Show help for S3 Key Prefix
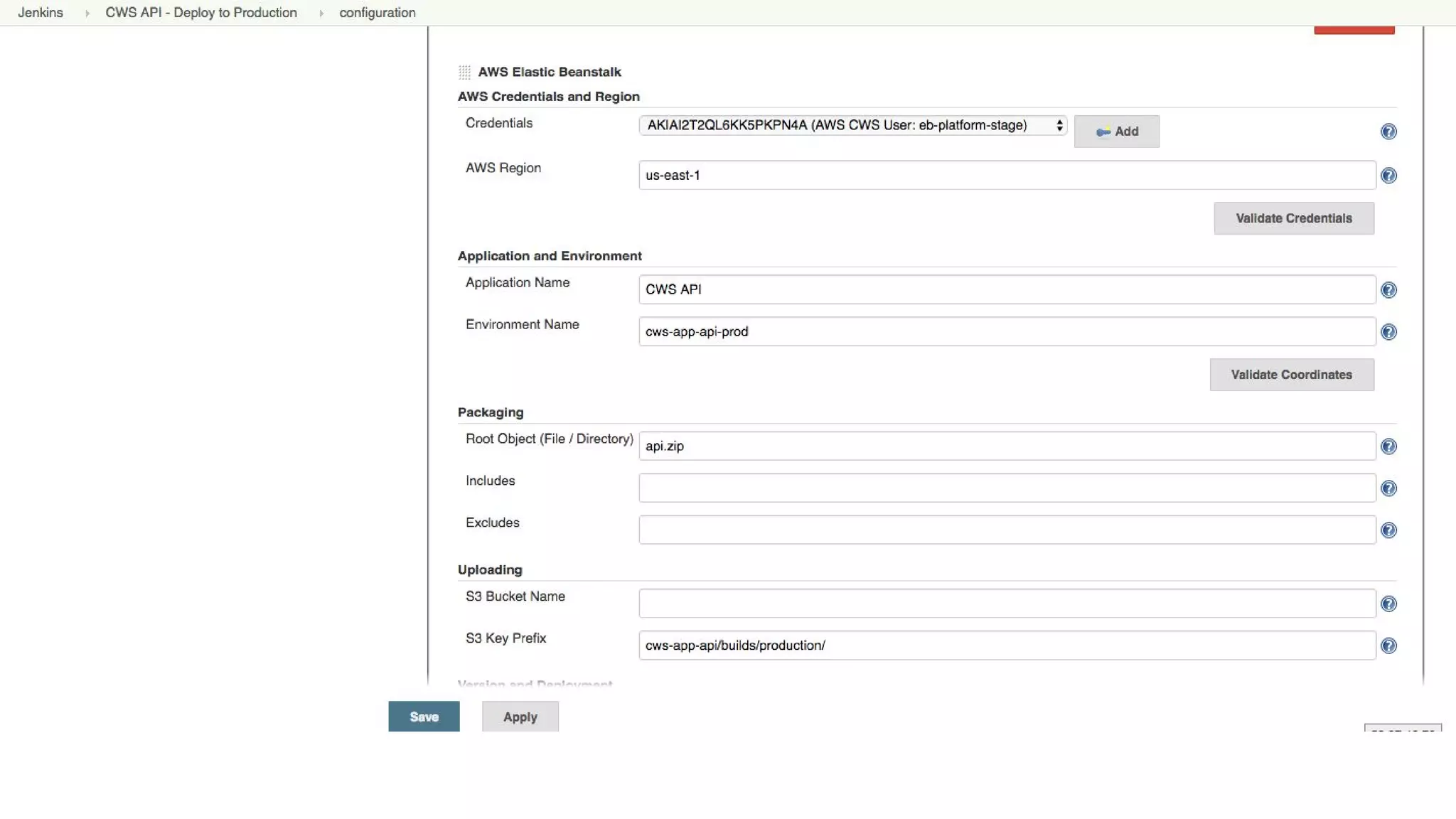Viewport: 1456px width, 819px height. coord(1388,646)
